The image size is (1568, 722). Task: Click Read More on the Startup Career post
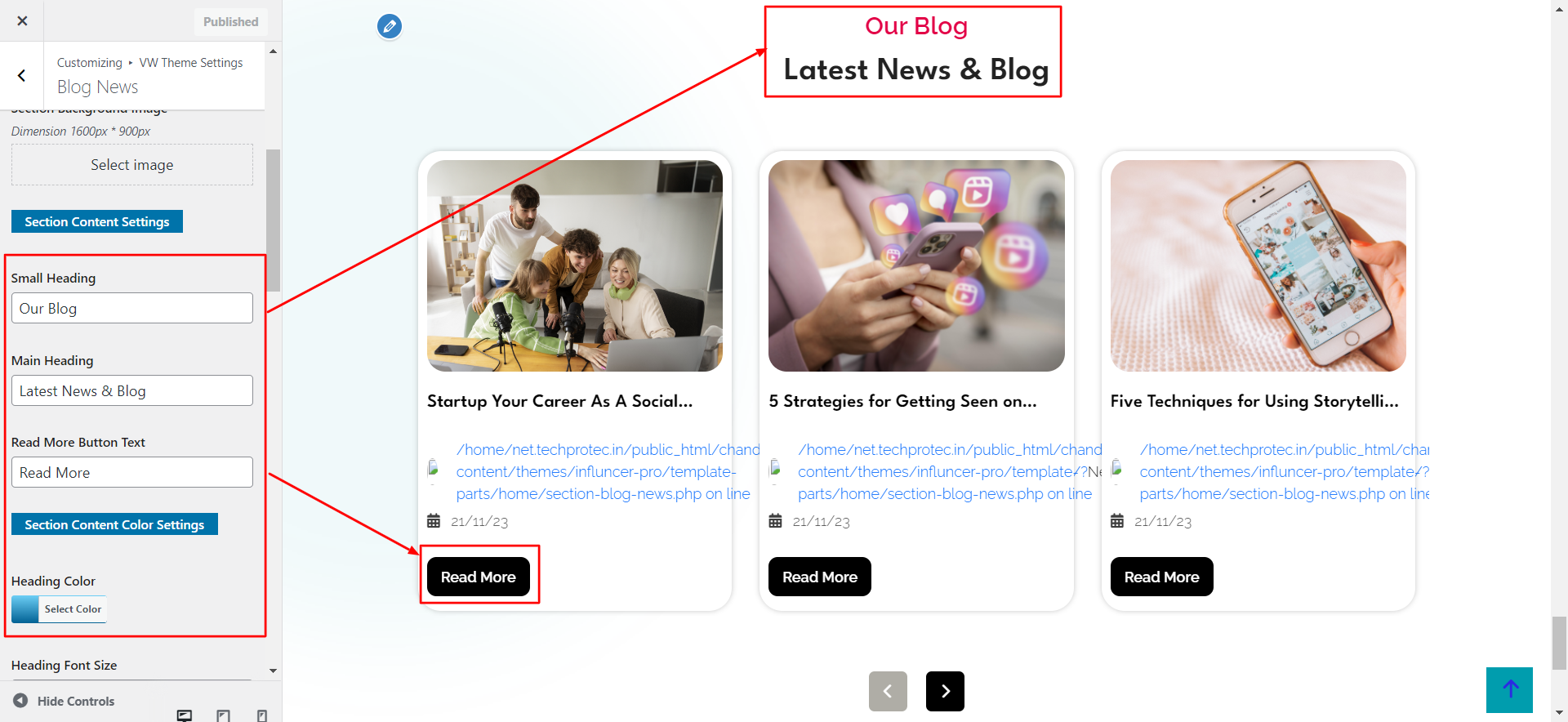tap(479, 577)
